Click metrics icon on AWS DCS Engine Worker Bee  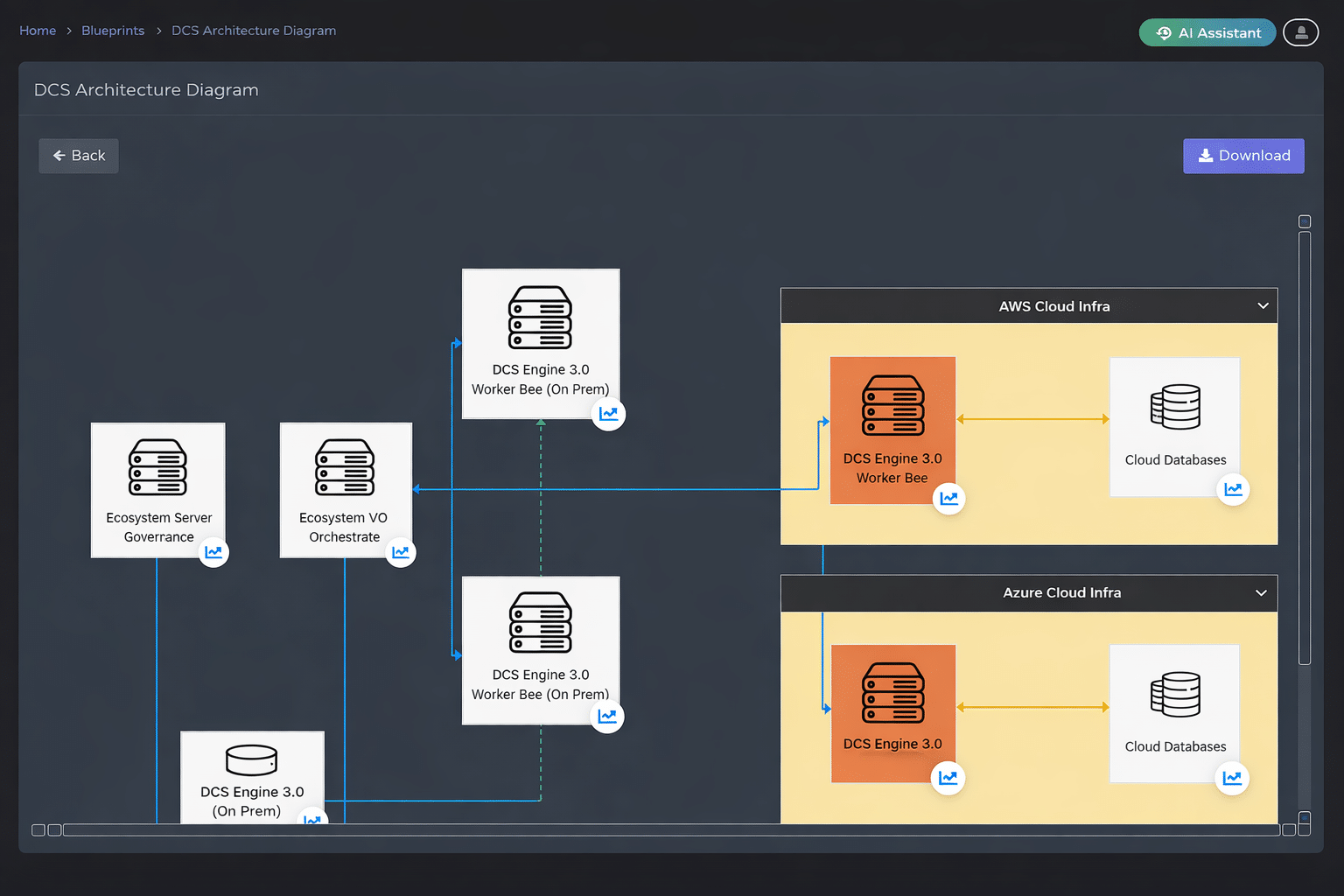[x=948, y=499]
